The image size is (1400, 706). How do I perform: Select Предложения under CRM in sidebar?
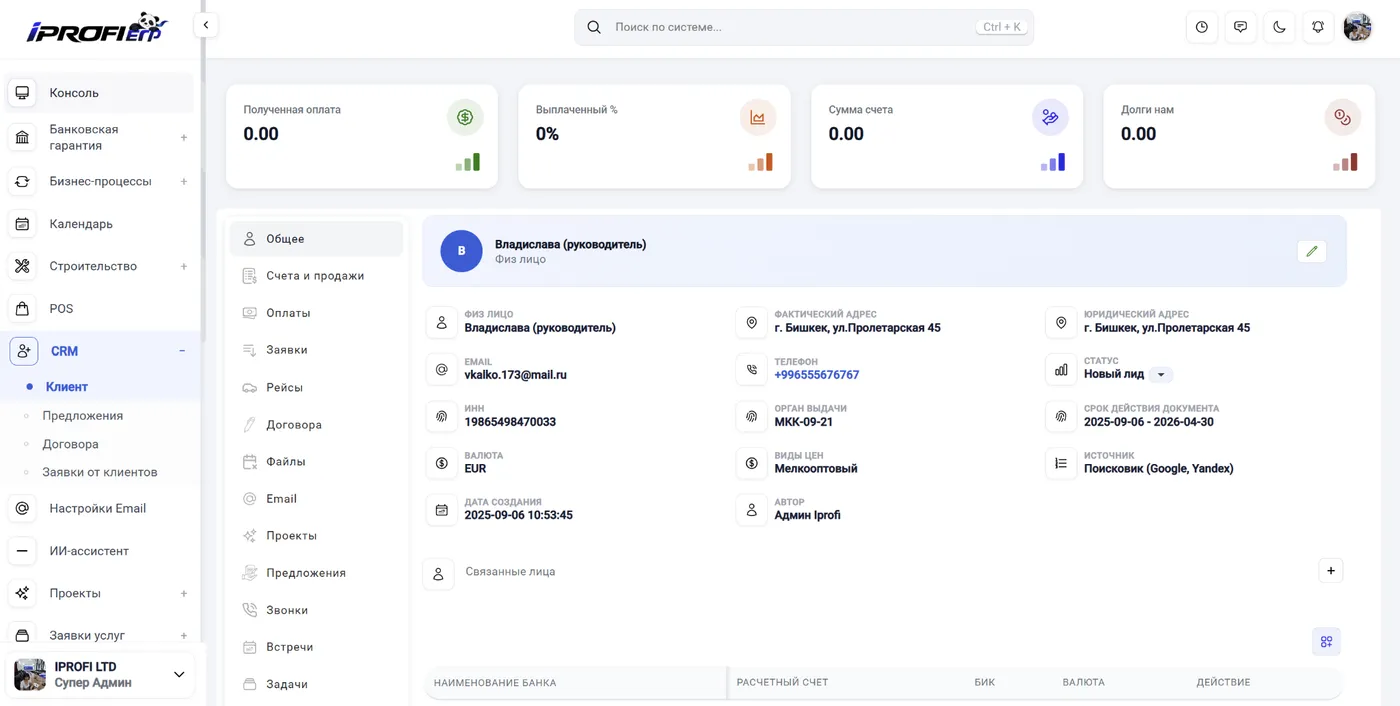tap(82, 415)
